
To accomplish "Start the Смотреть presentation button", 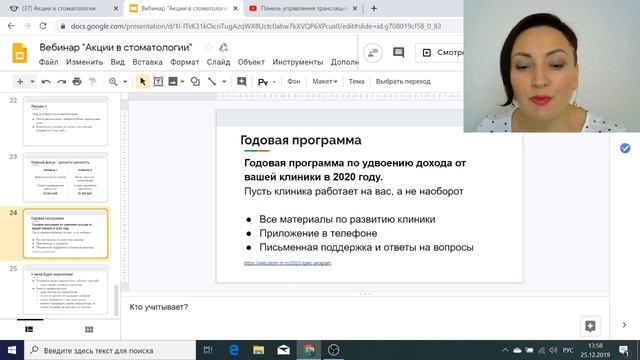I will tap(440, 53).
